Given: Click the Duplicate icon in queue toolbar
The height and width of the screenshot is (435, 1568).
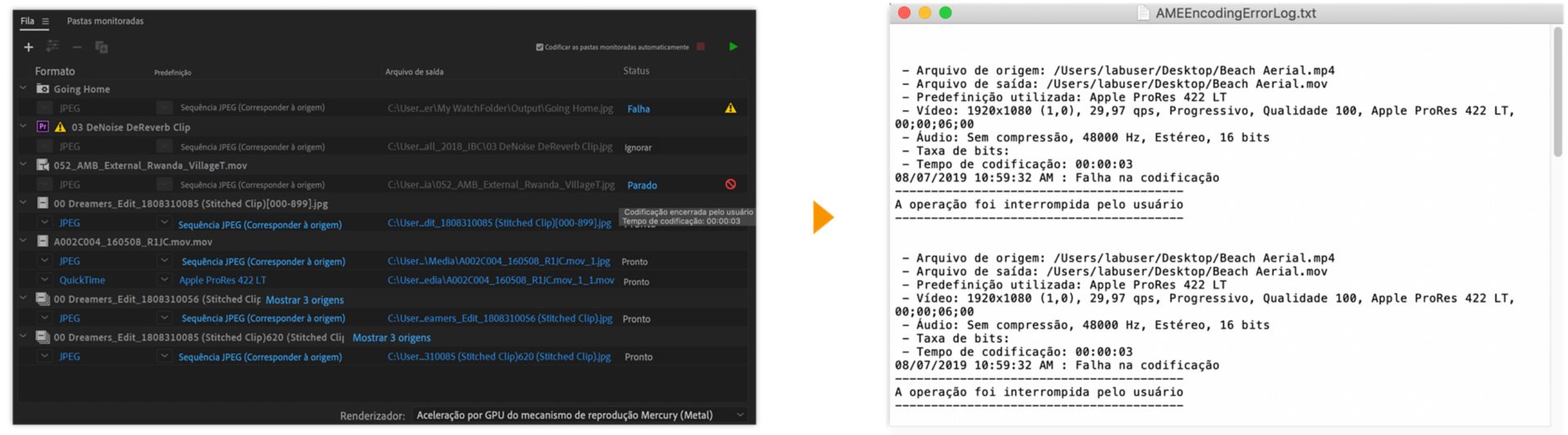Looking at the screenshot, I should point(101,47).
